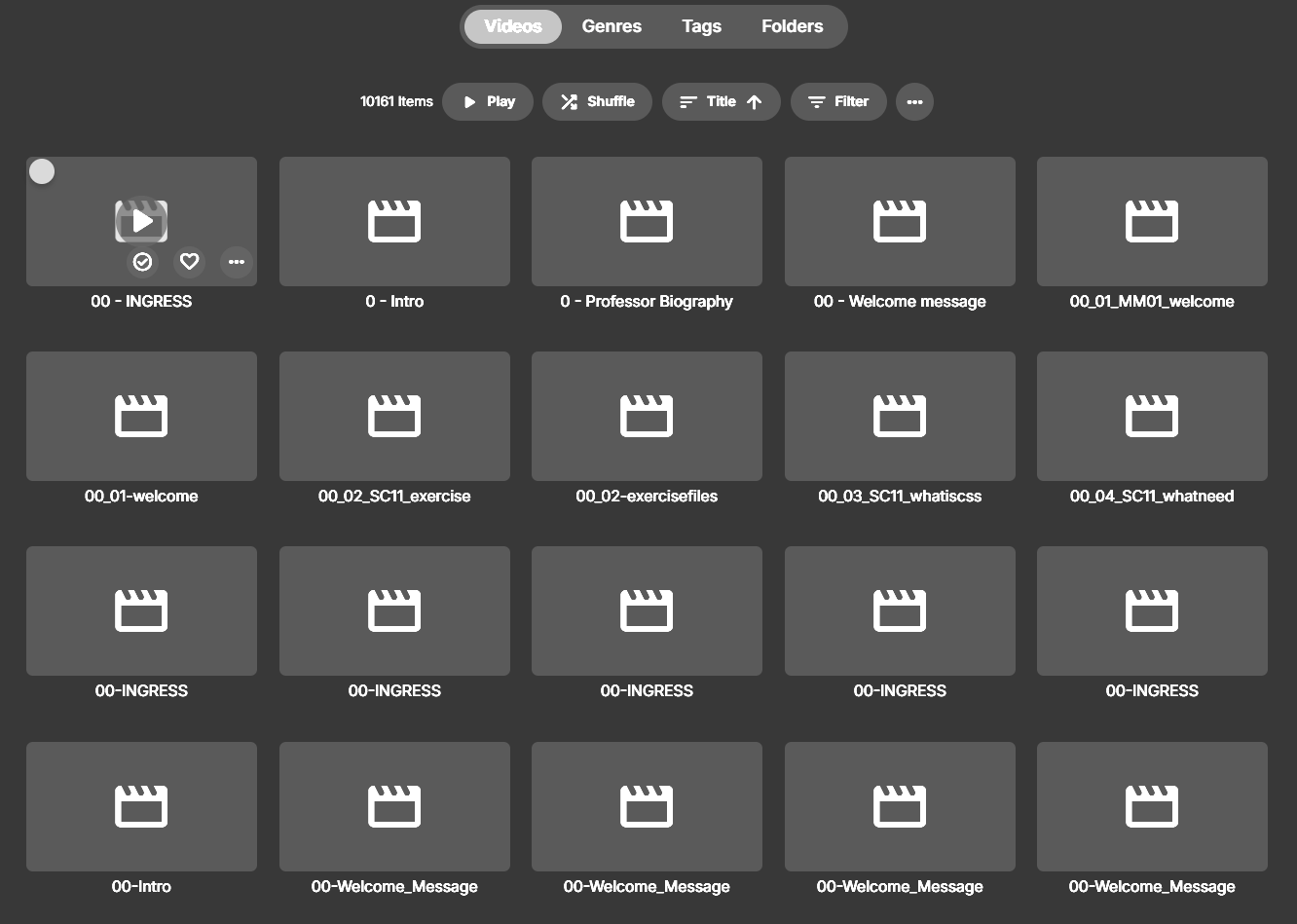This screenshot has height=924, width=1297.
Task: Click the title text "00 - INGRESS"
Action: point(141,302)
